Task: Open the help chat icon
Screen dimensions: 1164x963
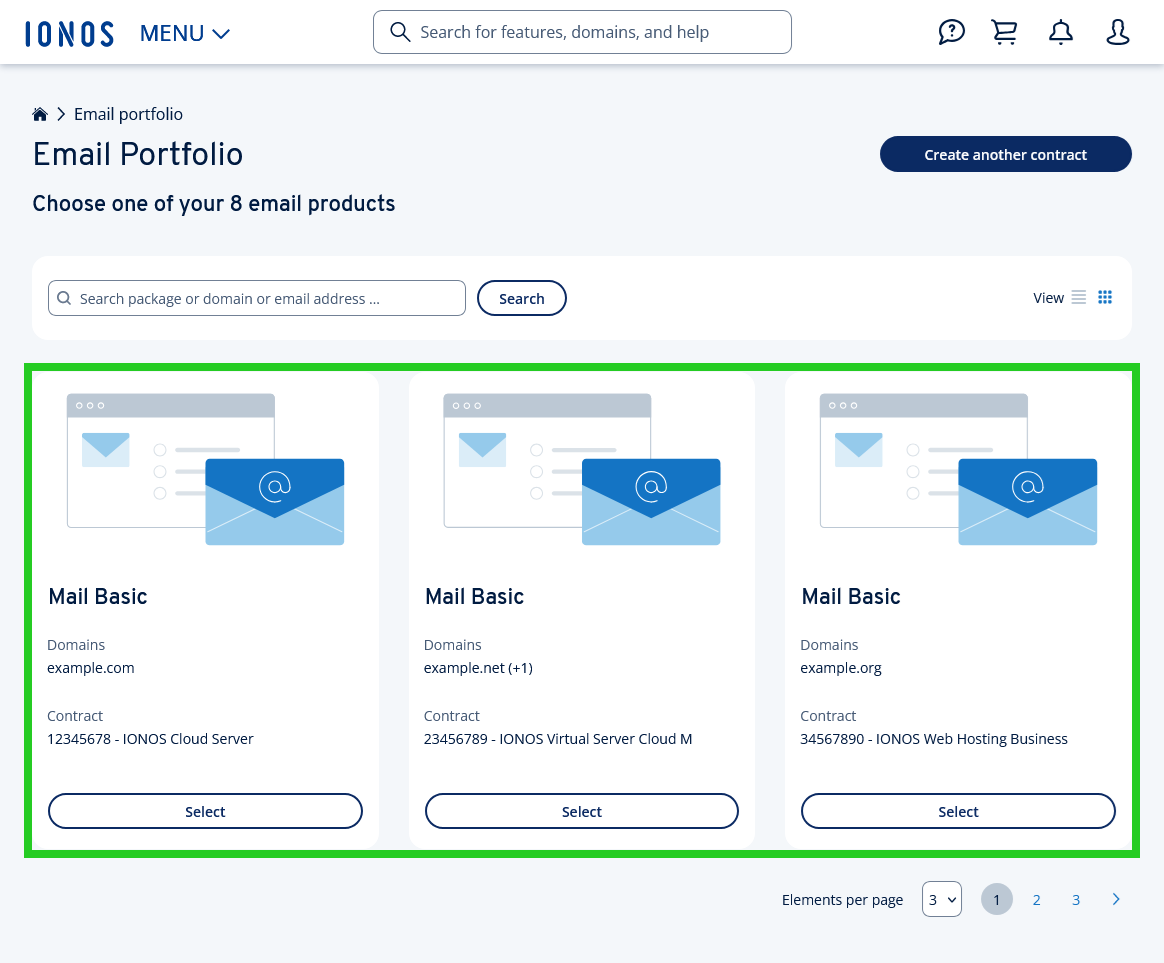Action: click(951, 32)
